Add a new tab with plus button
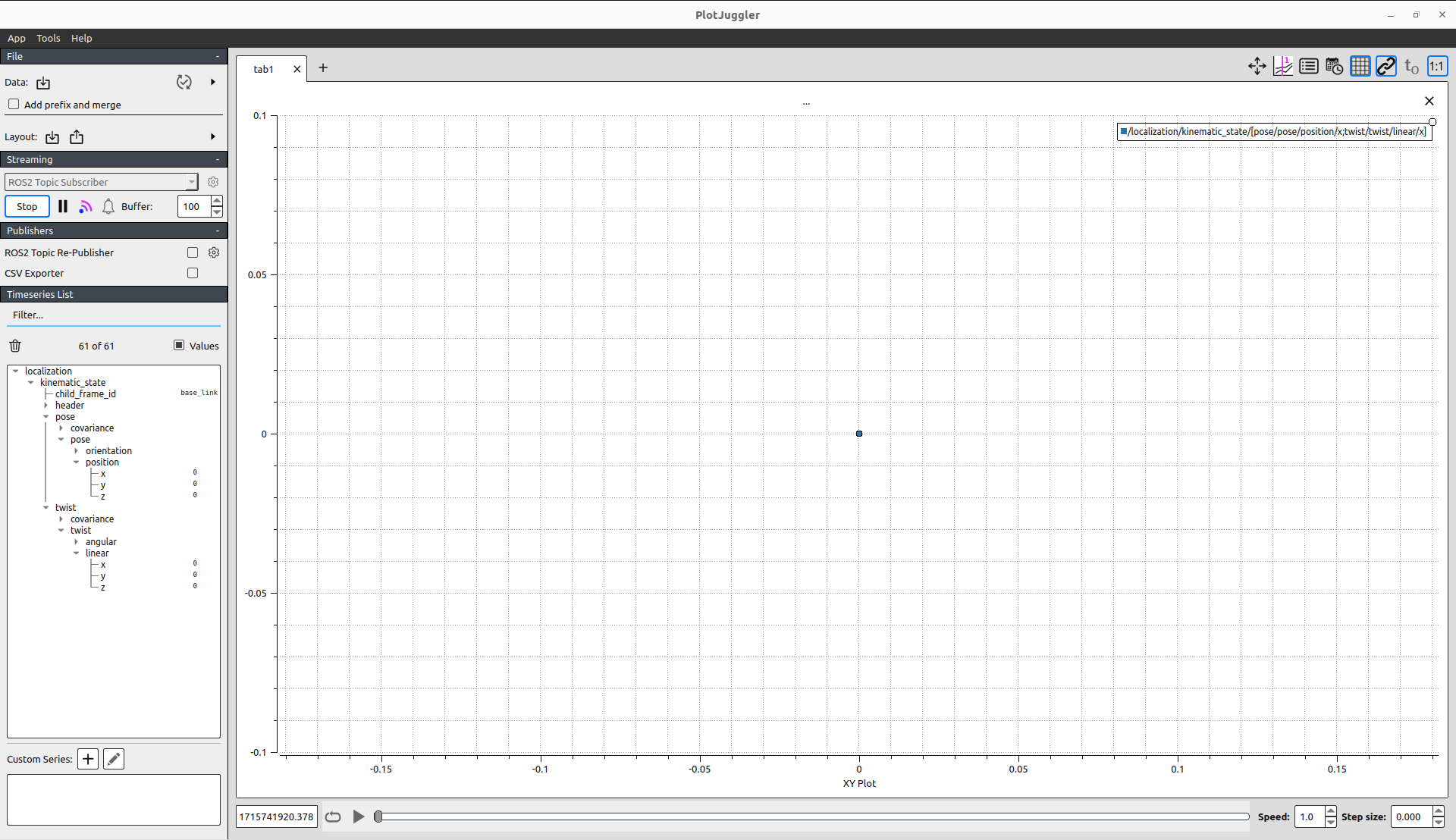 (x=323, y=68)
